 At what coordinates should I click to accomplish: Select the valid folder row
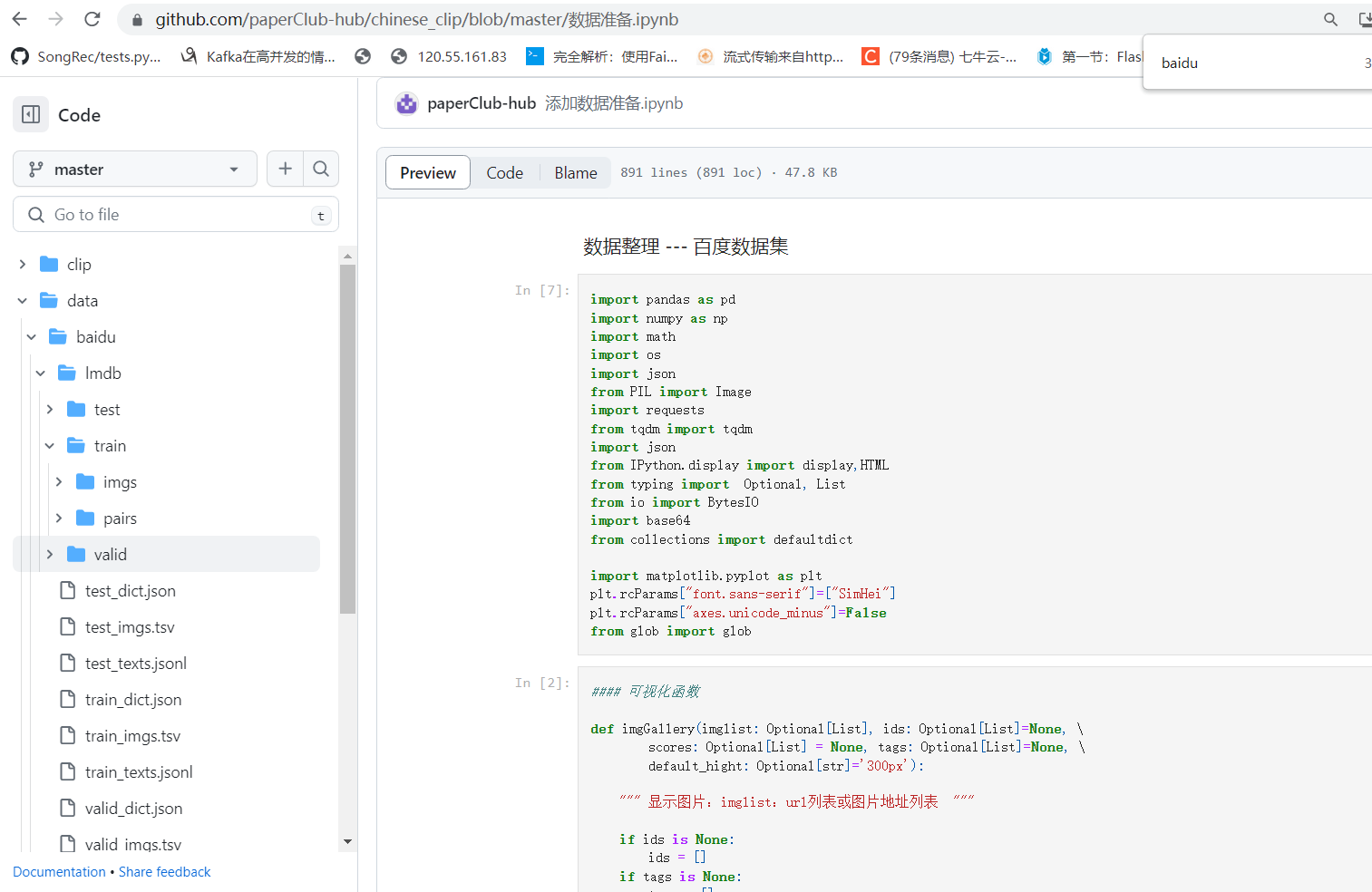[x=167, y=554]
